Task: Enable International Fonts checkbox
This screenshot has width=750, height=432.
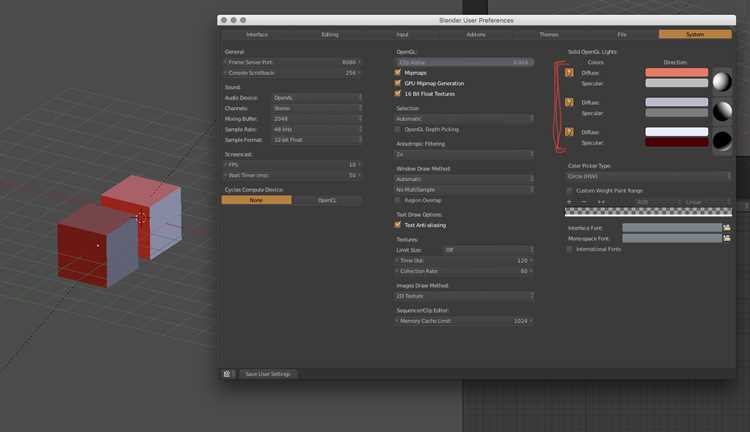Action: [x=569, y=249]
